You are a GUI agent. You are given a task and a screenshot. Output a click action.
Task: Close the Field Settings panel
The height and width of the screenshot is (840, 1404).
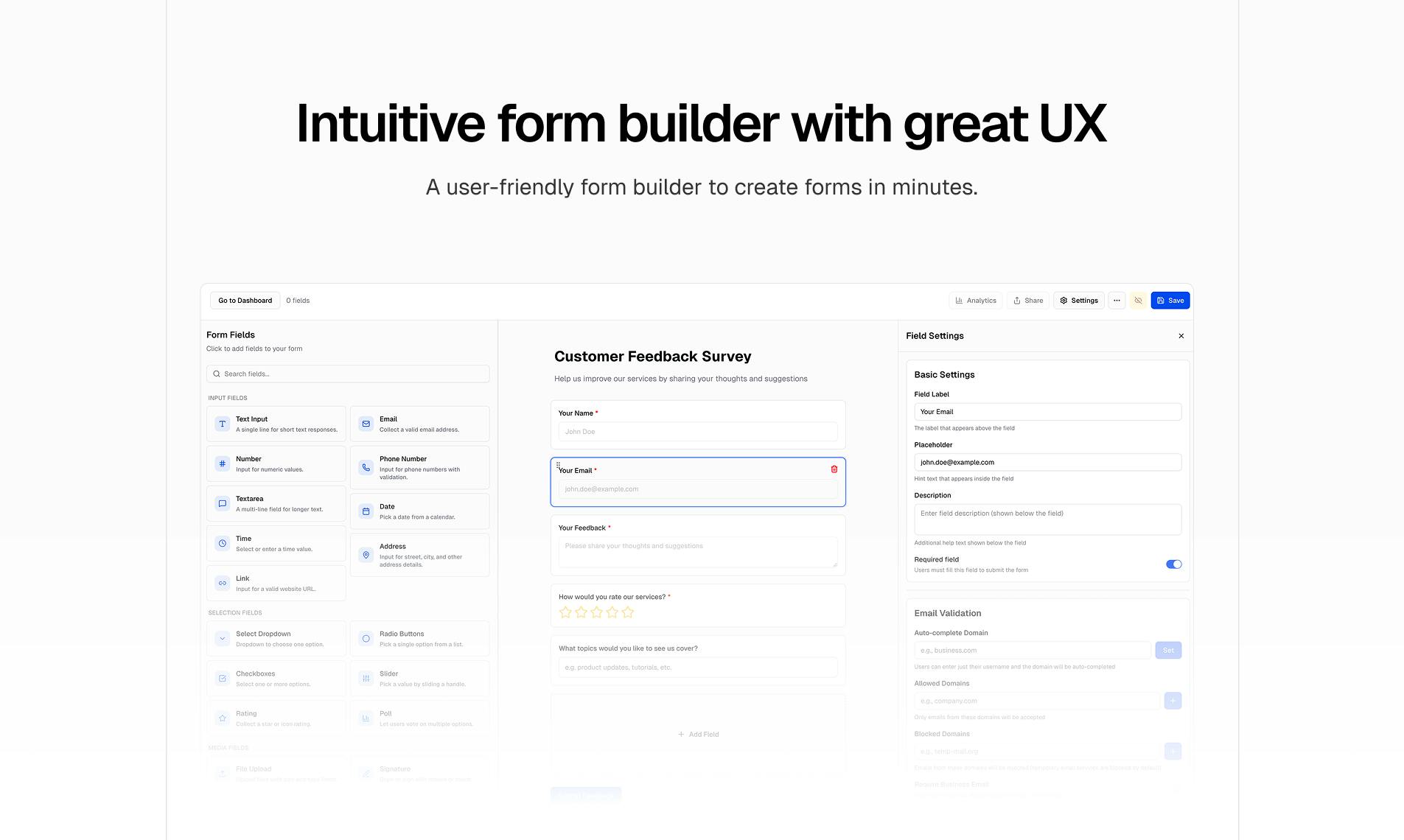point(1181,336)
